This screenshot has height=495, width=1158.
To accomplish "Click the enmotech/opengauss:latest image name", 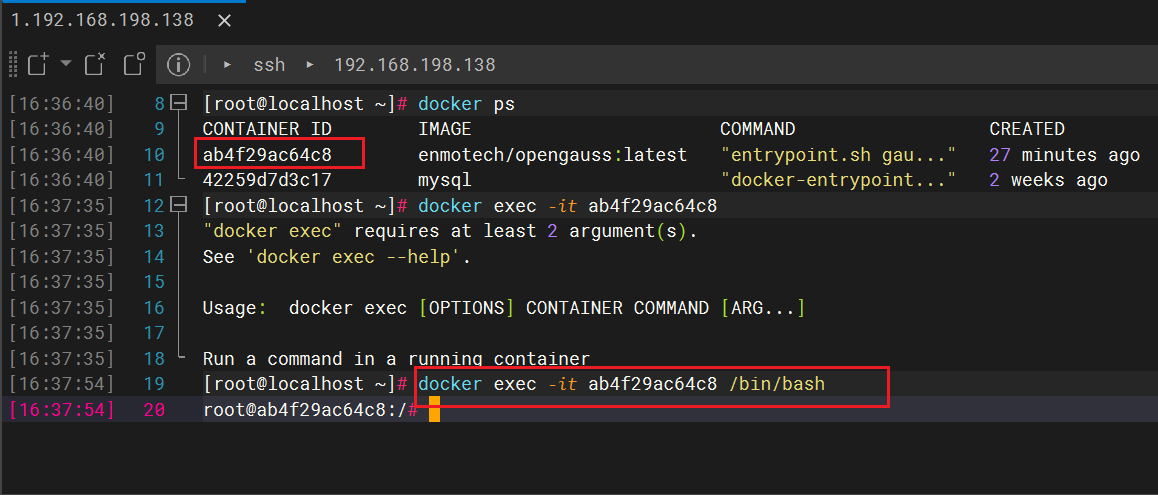I will point(552,155).
